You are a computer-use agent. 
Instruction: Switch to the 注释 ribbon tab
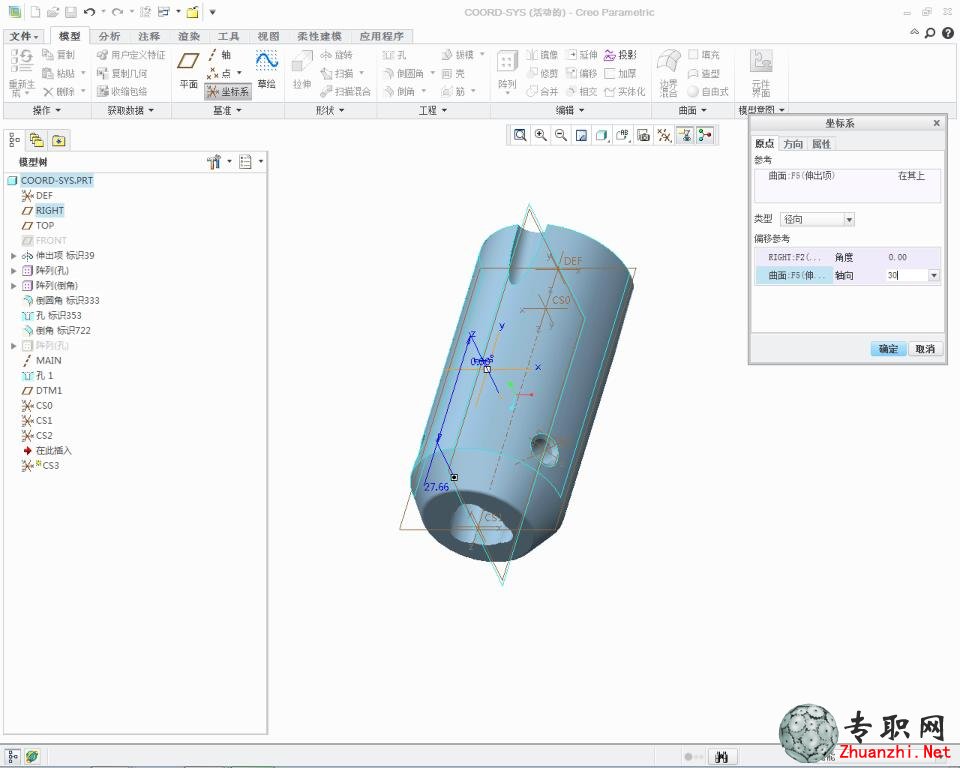149,36
